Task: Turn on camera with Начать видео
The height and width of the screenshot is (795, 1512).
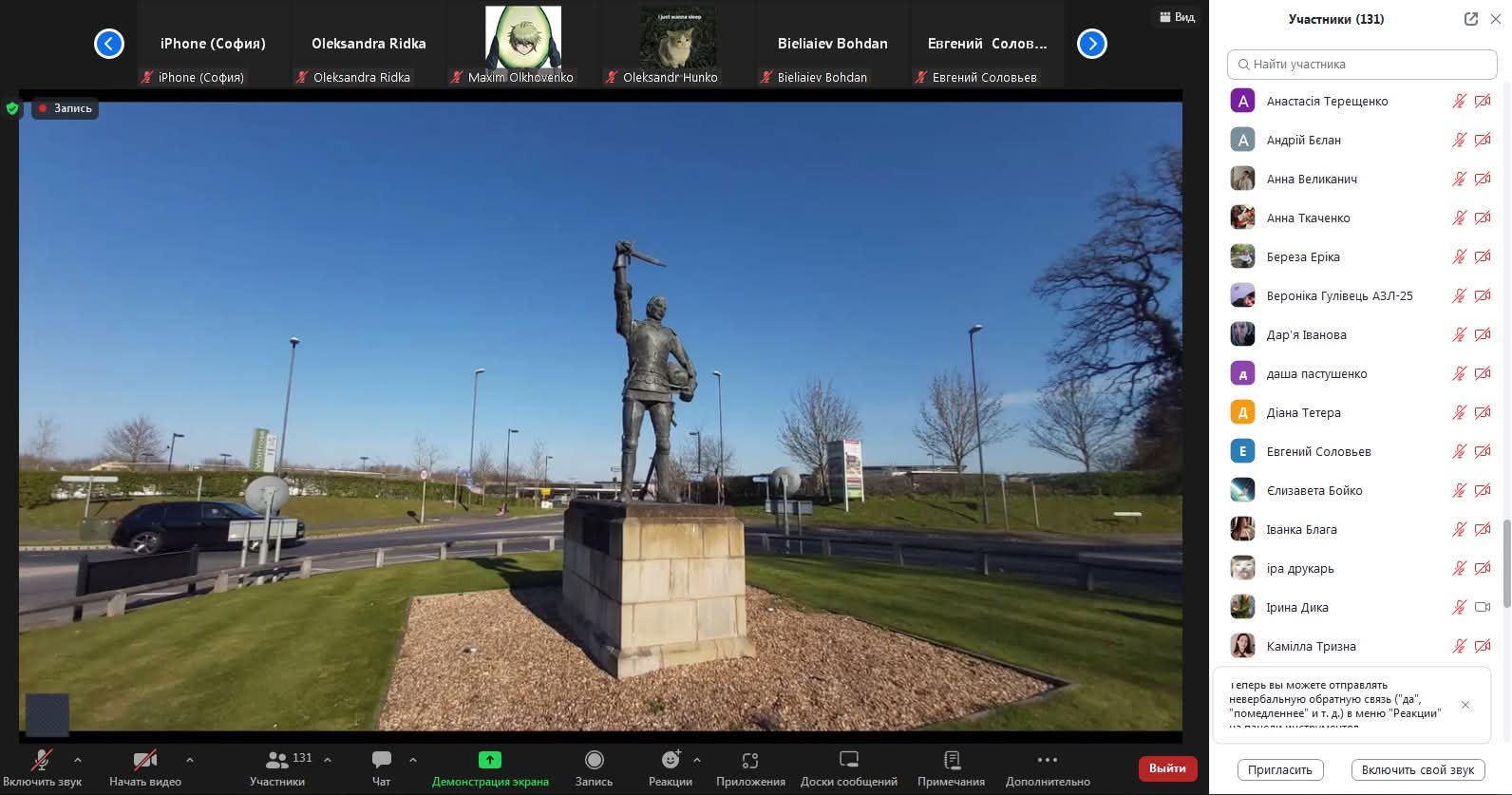Action: click(144, 760)
